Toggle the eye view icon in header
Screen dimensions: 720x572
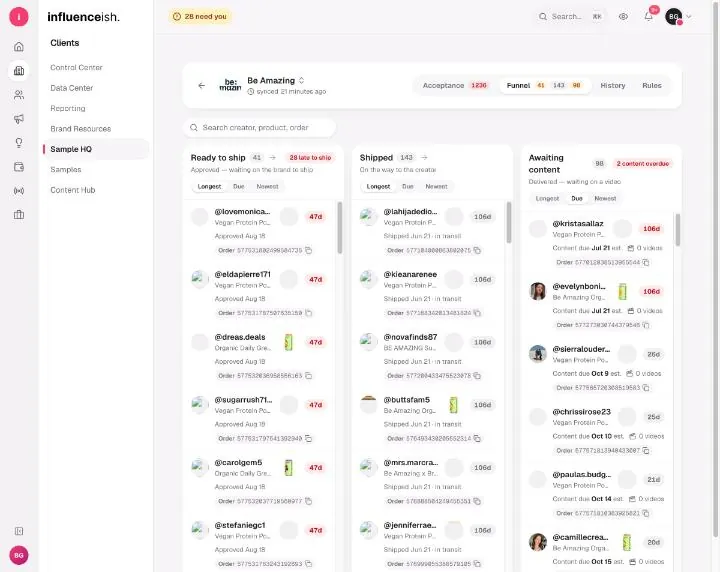(623, 17)
